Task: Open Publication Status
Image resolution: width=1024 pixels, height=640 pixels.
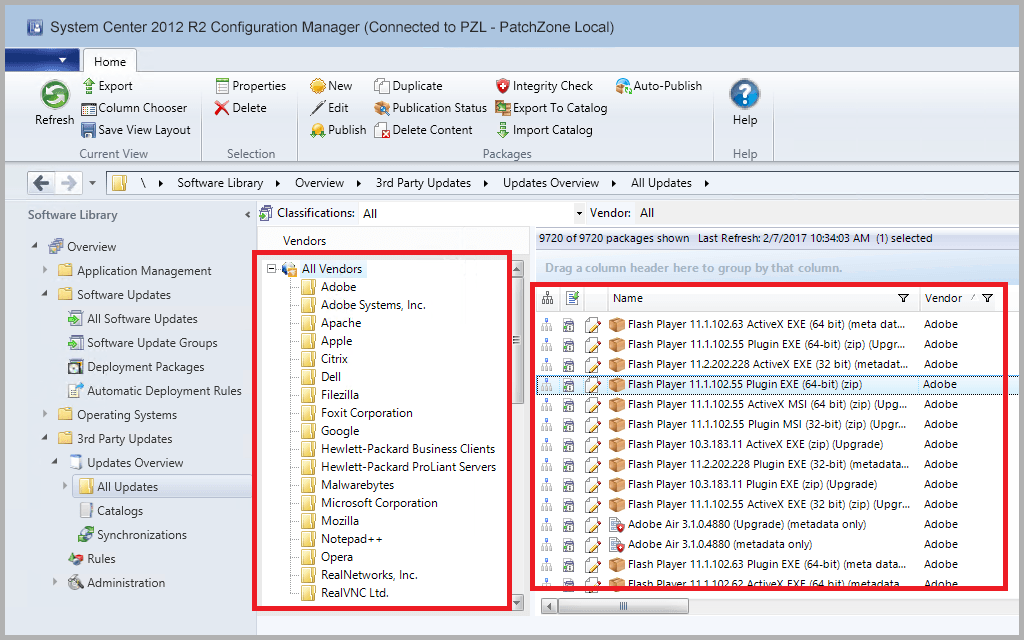Action: click(x=430, y=108)
